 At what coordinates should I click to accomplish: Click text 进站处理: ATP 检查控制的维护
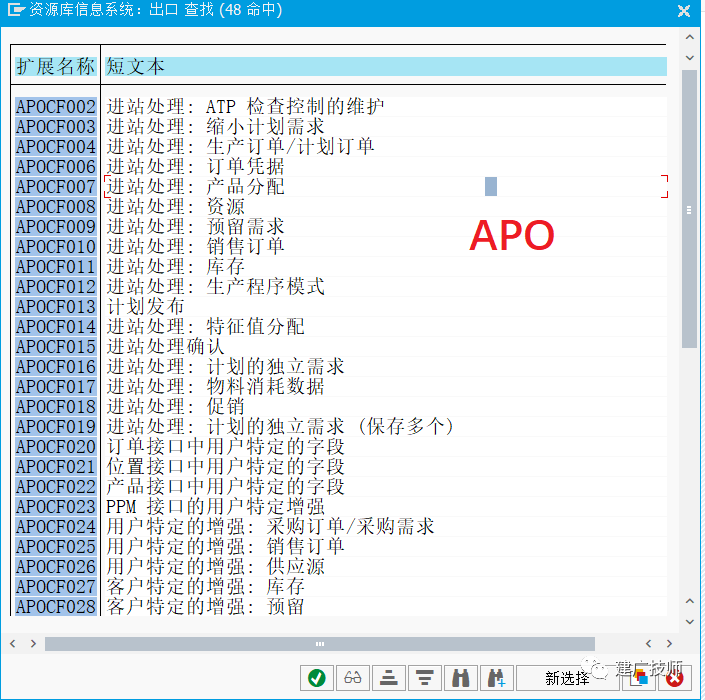pos(245,107)
